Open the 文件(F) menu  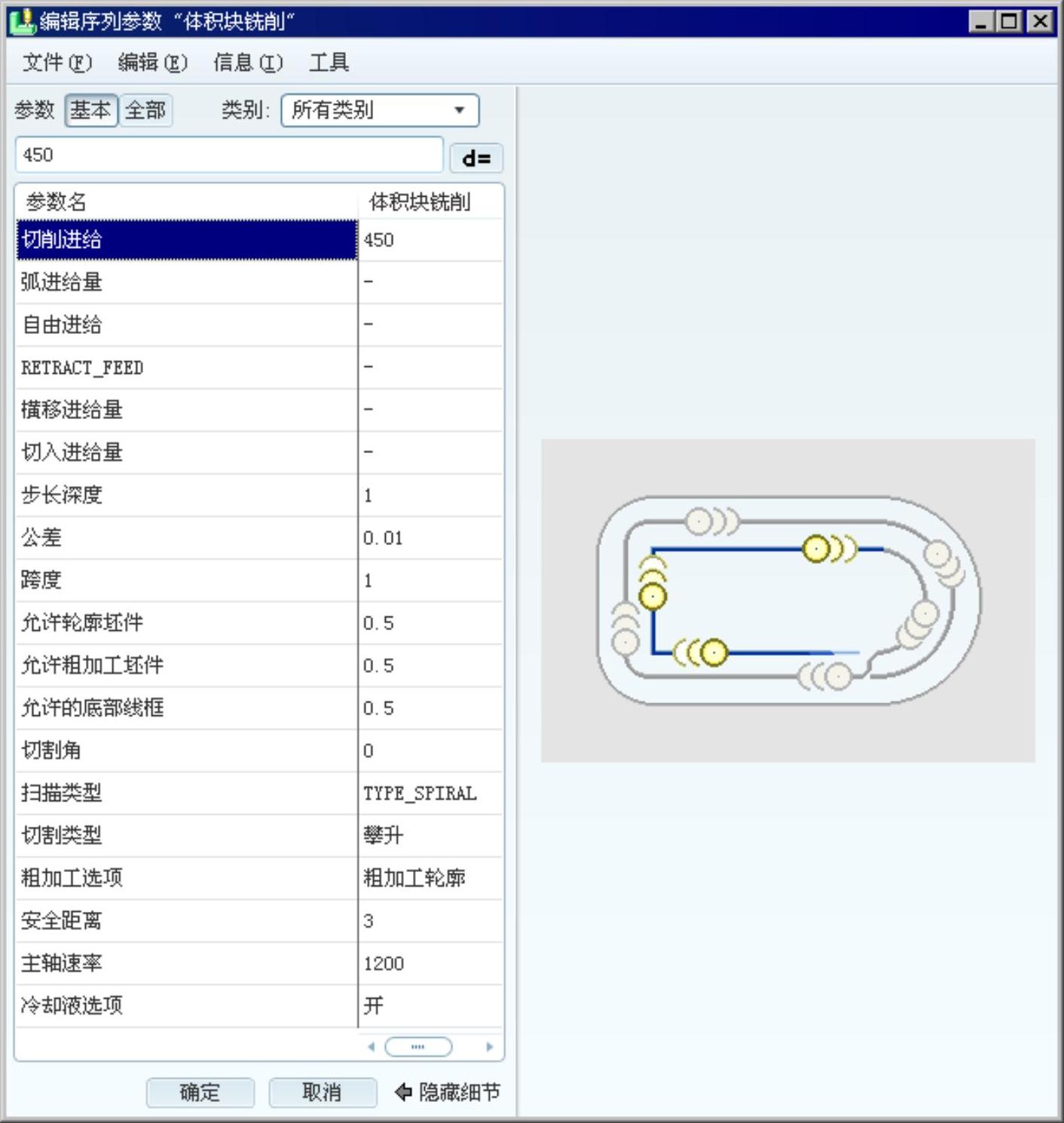(x=57, y=63)
